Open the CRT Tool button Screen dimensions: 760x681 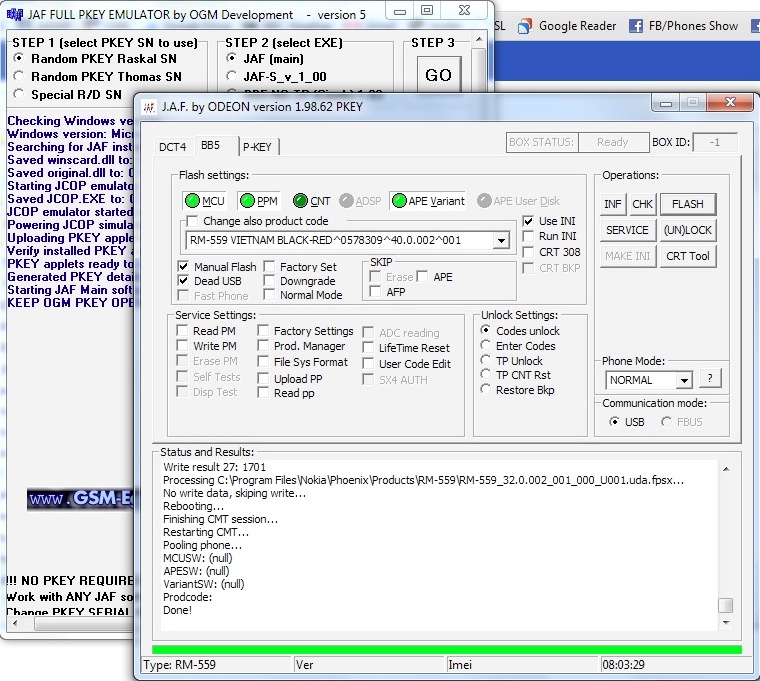(x=688, y=256)
